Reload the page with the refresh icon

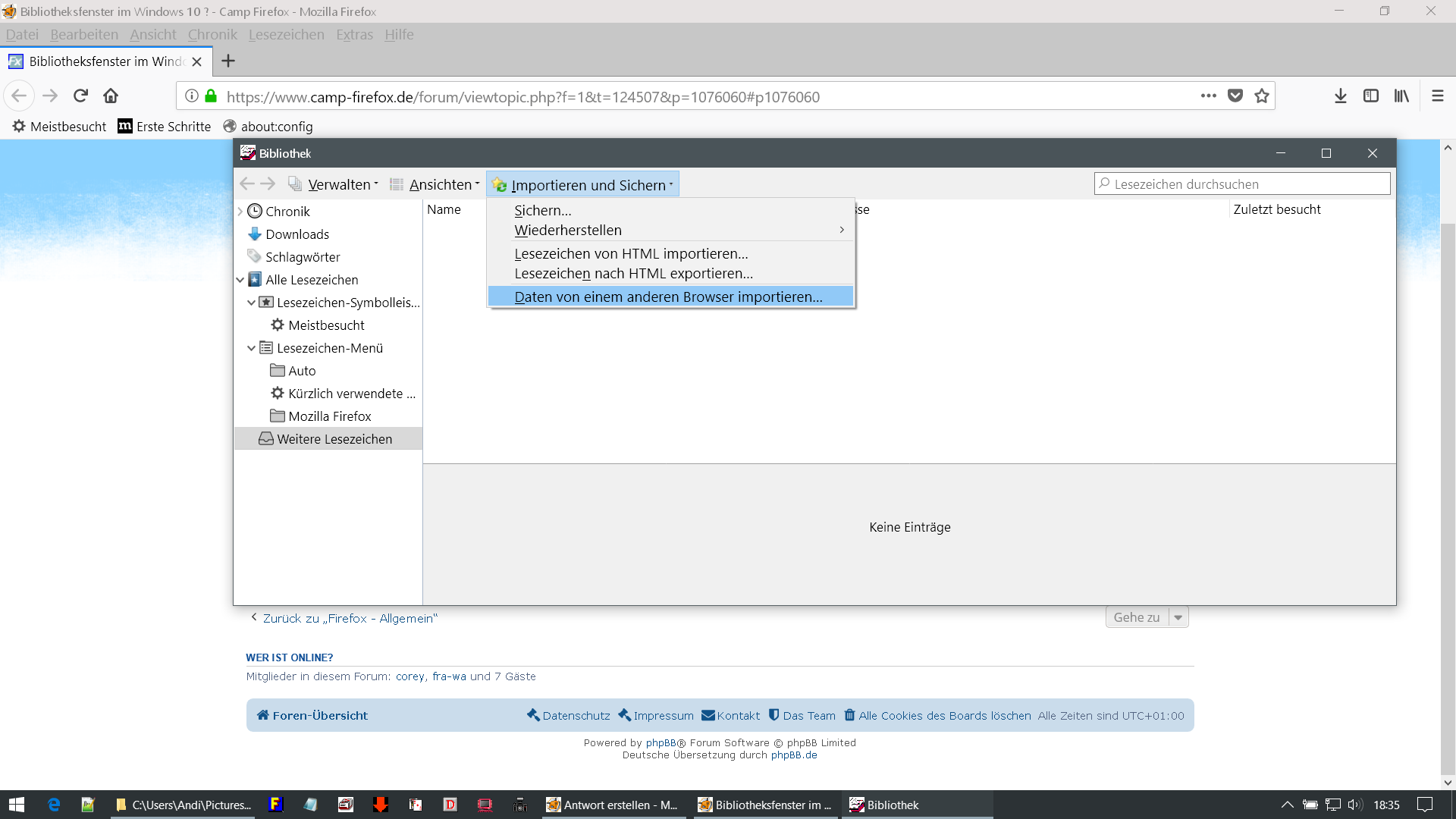point(80,96)
